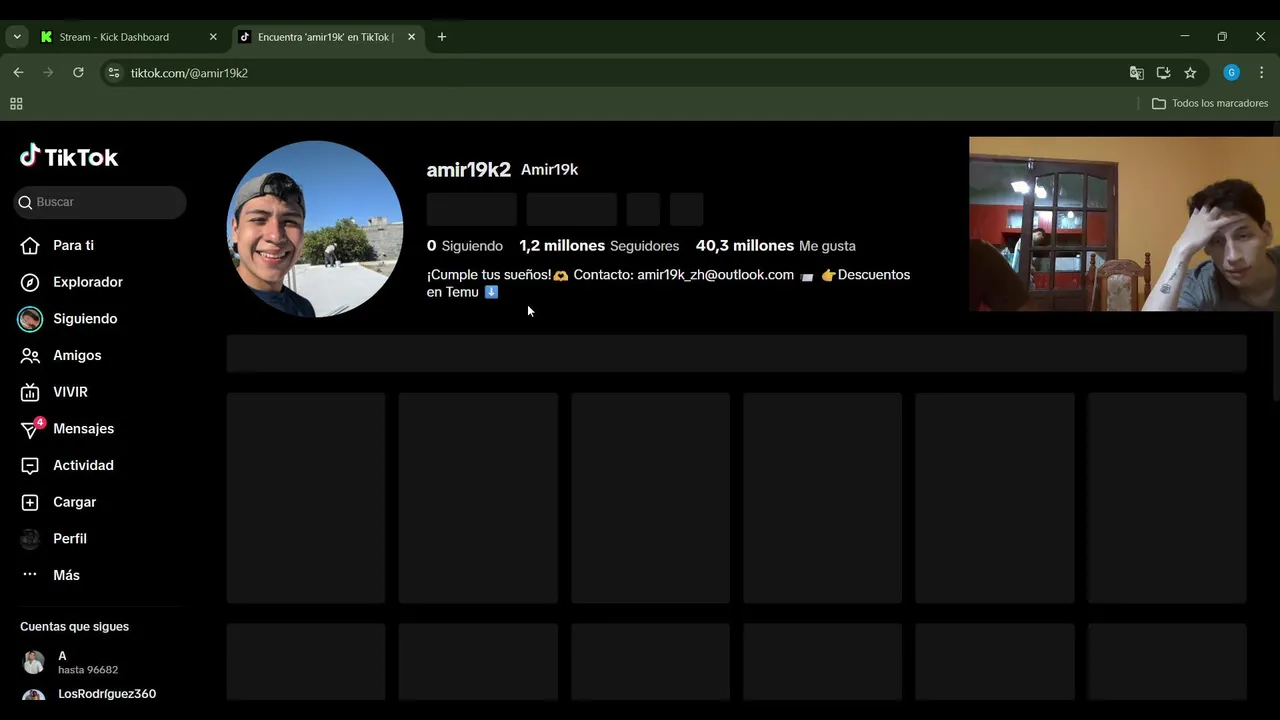The image size is (1280, 720).
Task: Open Todos los marcadores folder
Action: tap(1210, 103)
